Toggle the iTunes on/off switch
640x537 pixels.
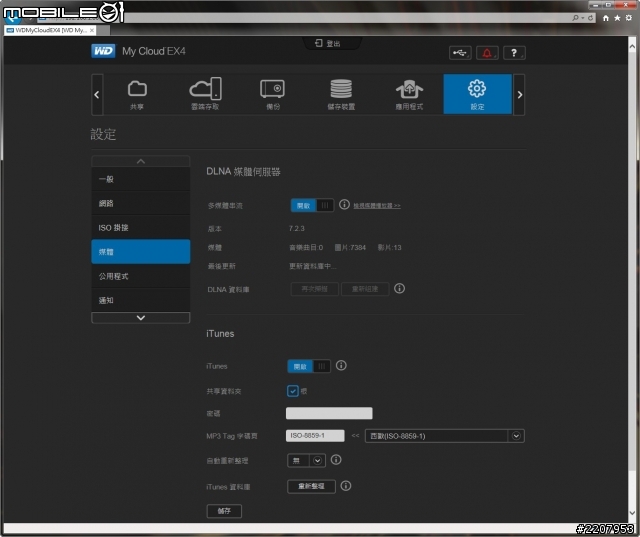(309, 366)
